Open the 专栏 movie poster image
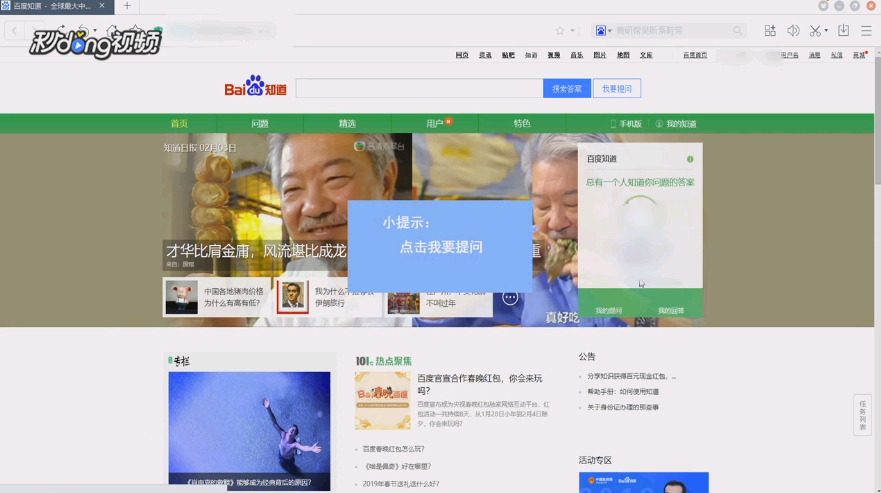 click(249, 431)
